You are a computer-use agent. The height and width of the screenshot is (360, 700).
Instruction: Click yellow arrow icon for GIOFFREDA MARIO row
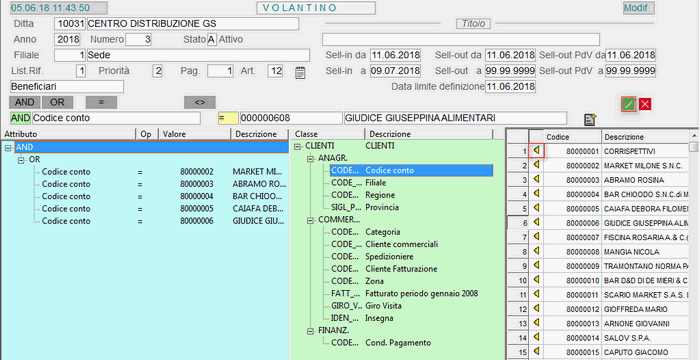tap(536, 308)
